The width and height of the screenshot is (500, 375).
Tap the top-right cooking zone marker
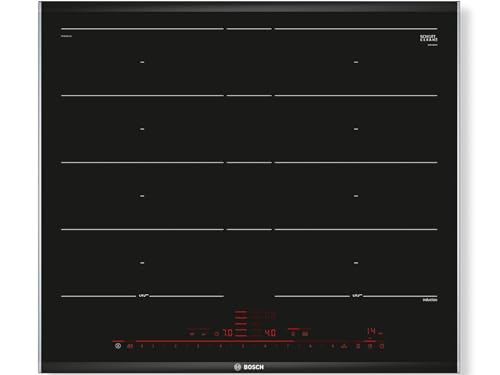tap(356, 62)
